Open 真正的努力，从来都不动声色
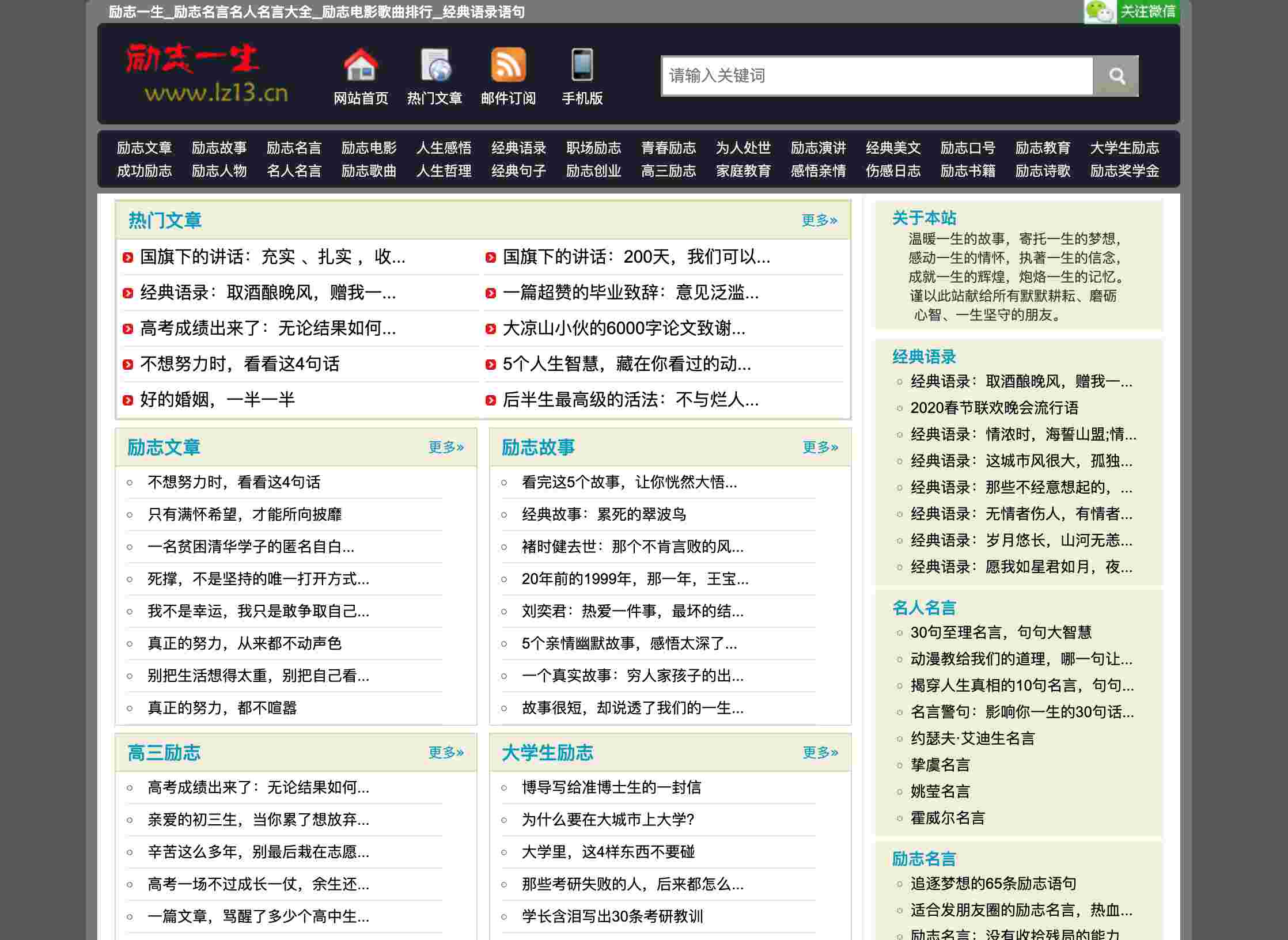The width and height of the screenshot is (1288, 940). [245, 643]
